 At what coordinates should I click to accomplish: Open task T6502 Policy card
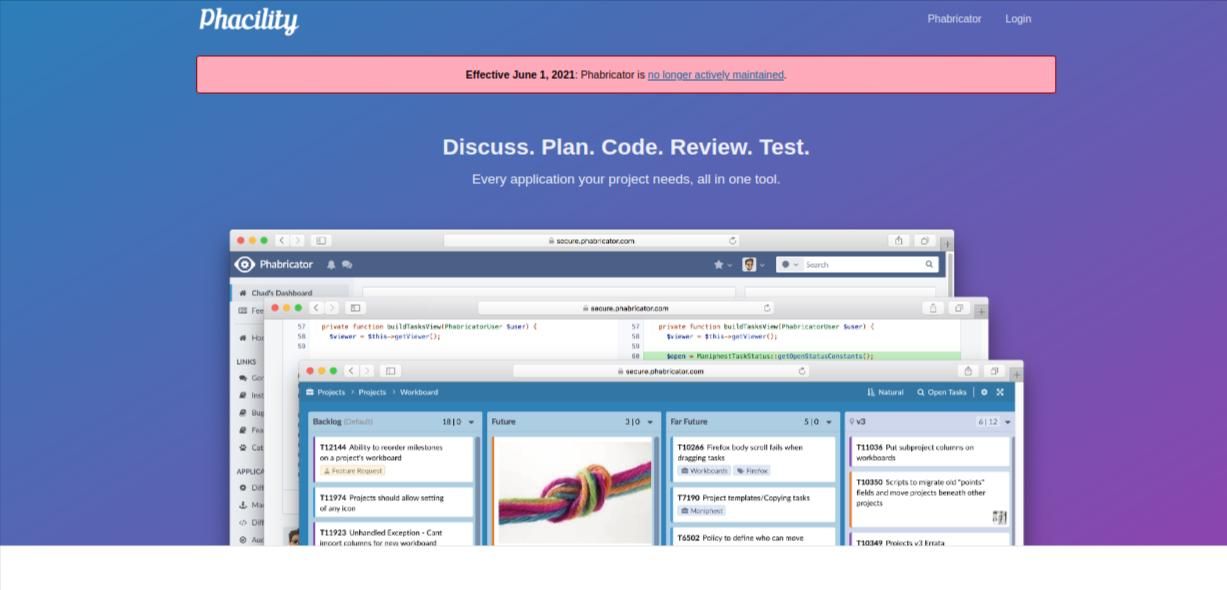(753, 536)
